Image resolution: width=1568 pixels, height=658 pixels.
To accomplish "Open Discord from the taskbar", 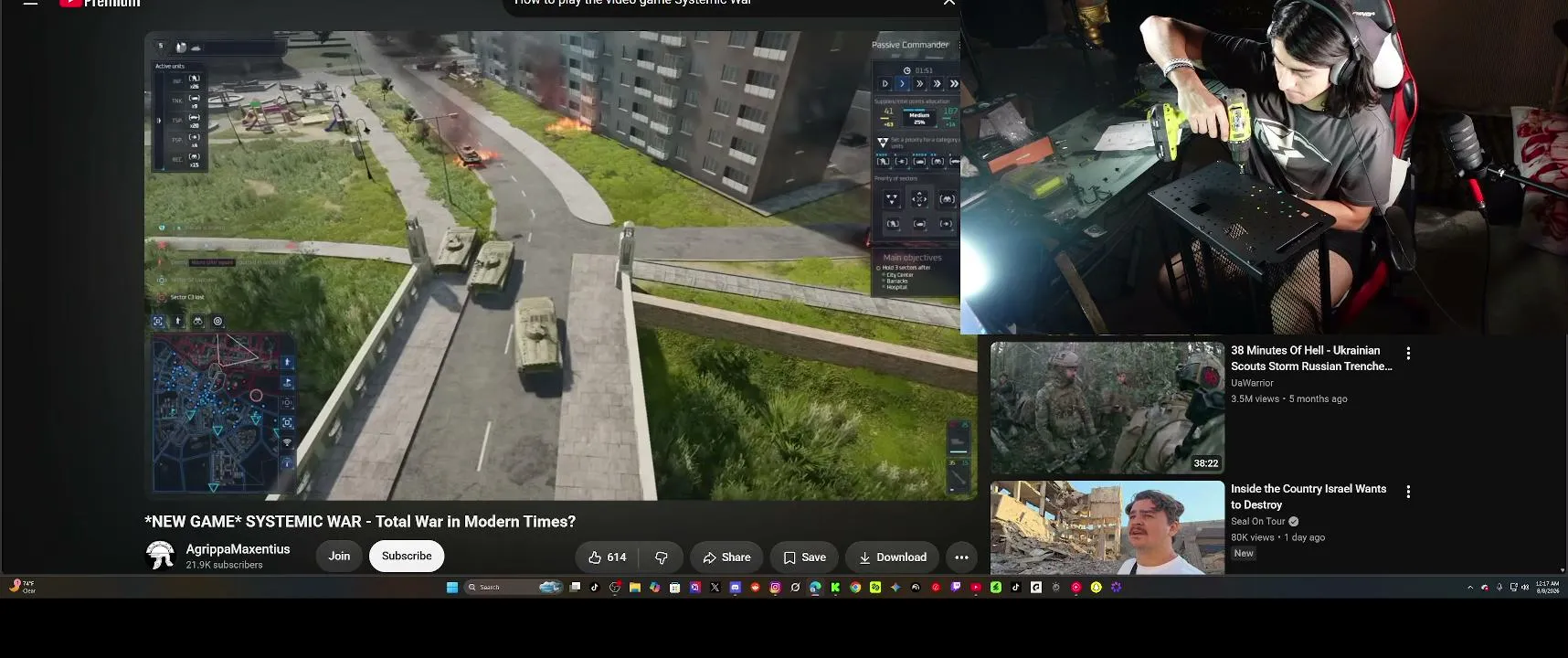I will 735,588.
